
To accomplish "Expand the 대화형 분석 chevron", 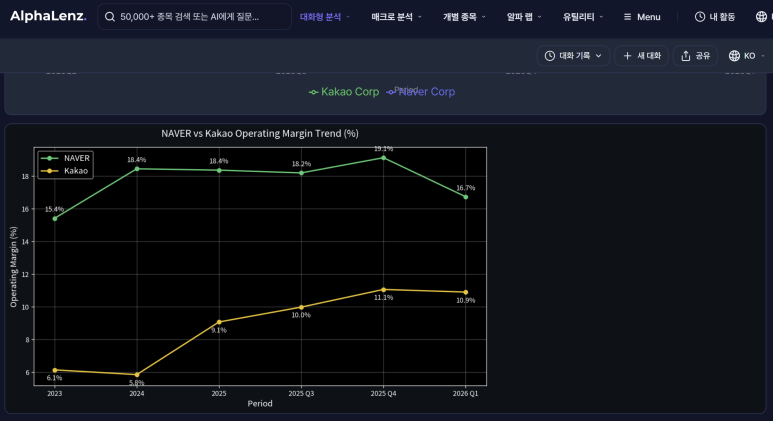I will point(348,17).
